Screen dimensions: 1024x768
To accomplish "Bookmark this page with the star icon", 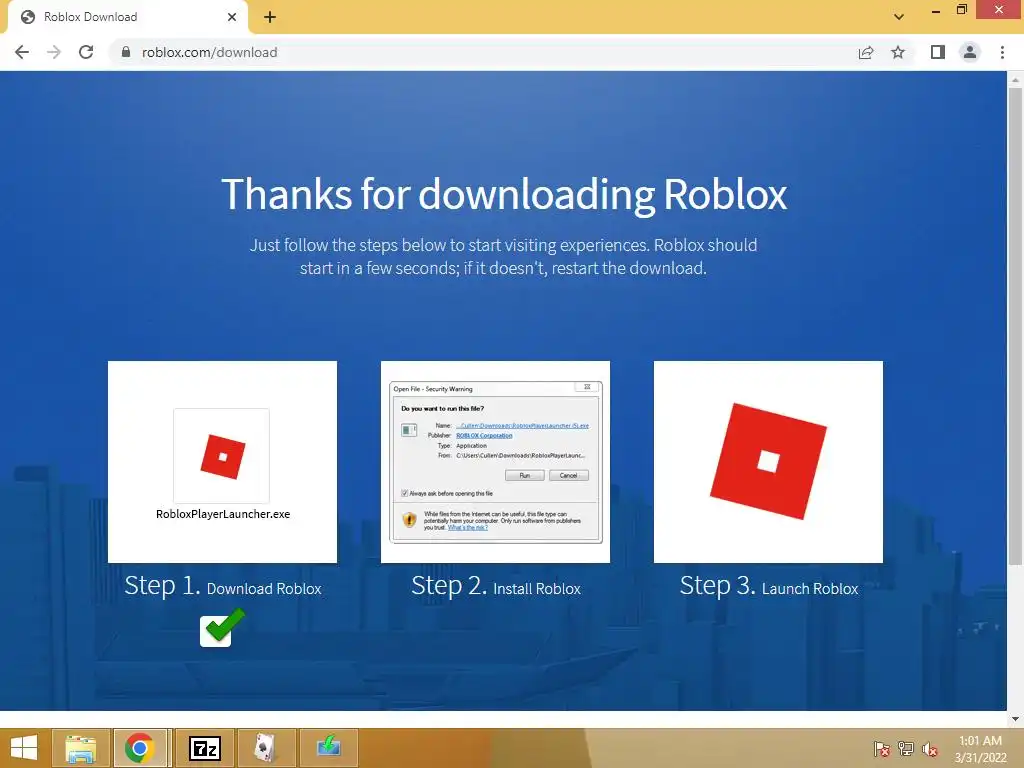I will click(898, 52).
